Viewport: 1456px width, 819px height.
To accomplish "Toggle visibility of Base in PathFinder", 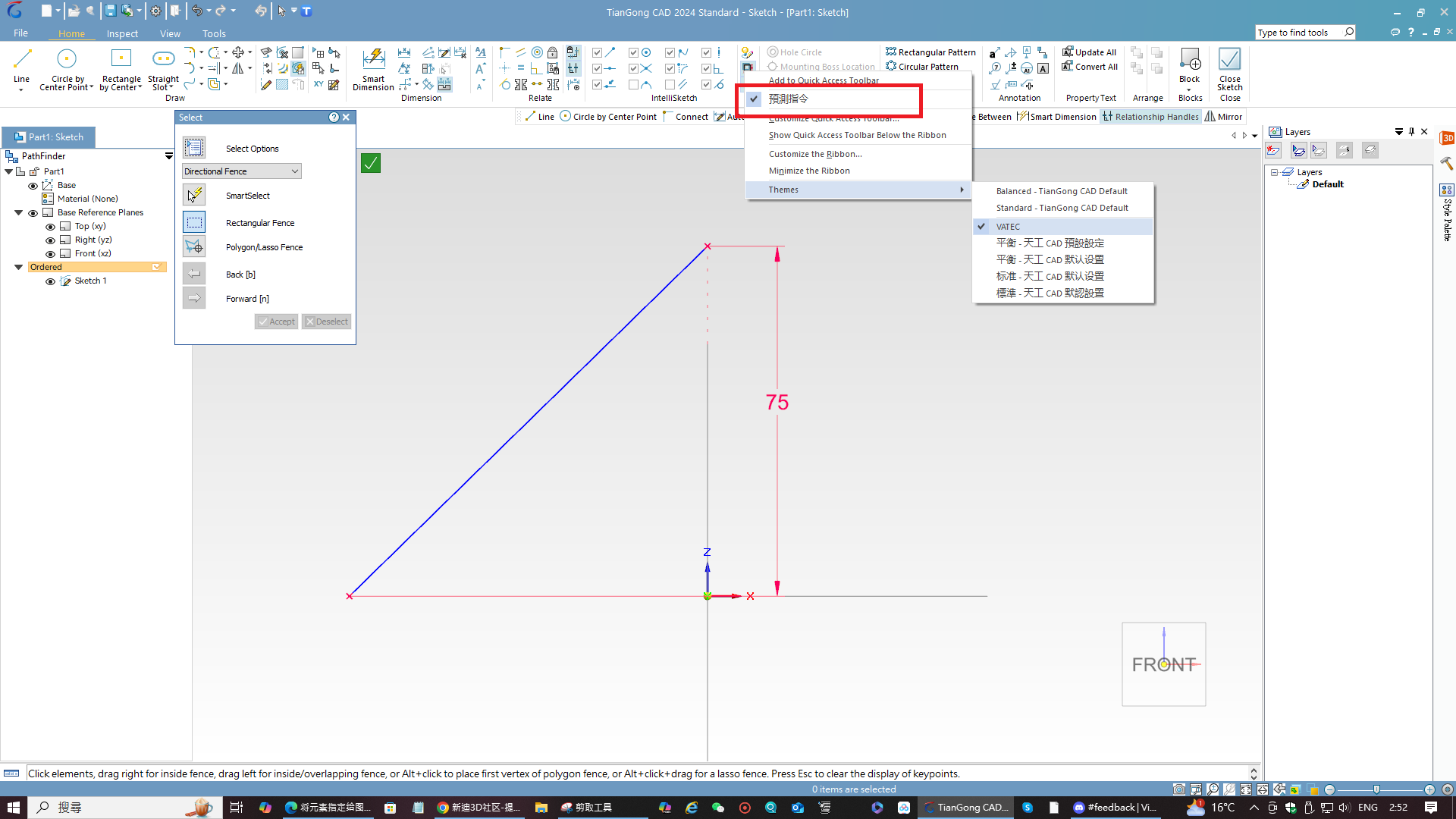I will click(33, 186).
